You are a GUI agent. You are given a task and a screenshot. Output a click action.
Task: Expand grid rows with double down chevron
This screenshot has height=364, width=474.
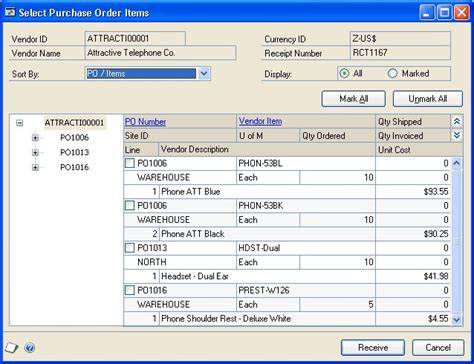(457, 135)
